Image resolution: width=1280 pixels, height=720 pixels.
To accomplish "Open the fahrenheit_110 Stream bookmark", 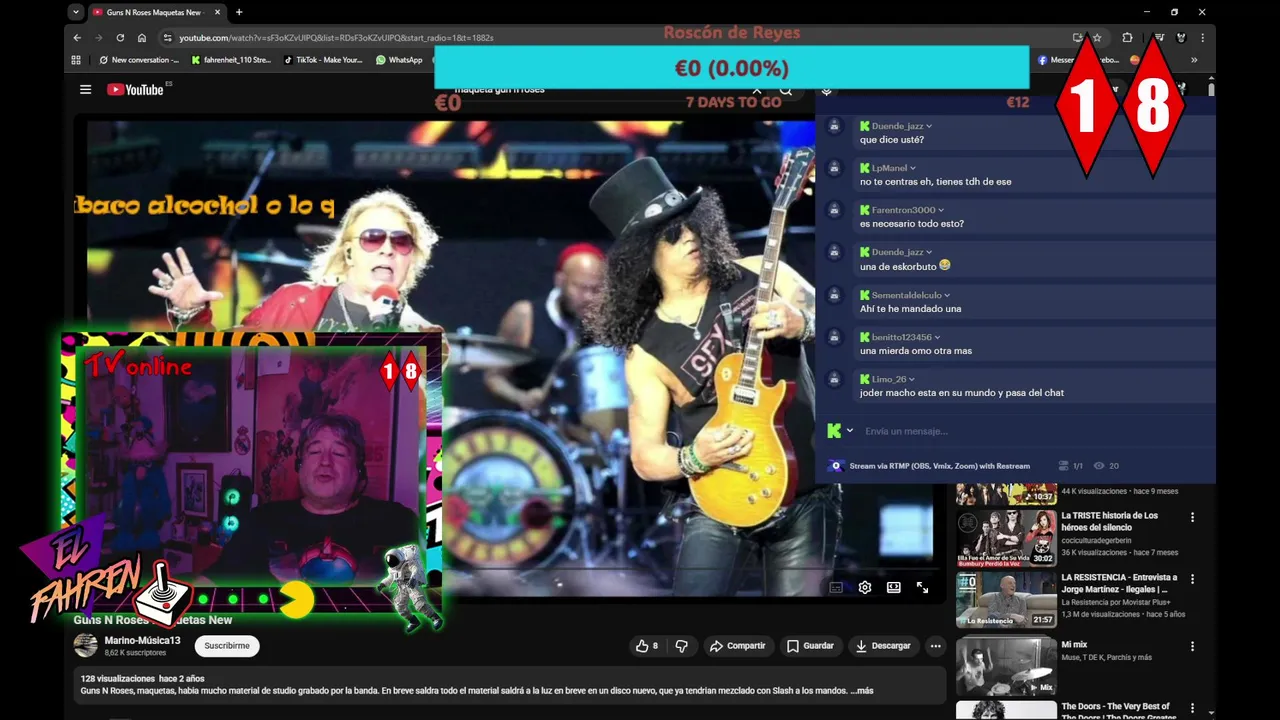I will [231, 60].
